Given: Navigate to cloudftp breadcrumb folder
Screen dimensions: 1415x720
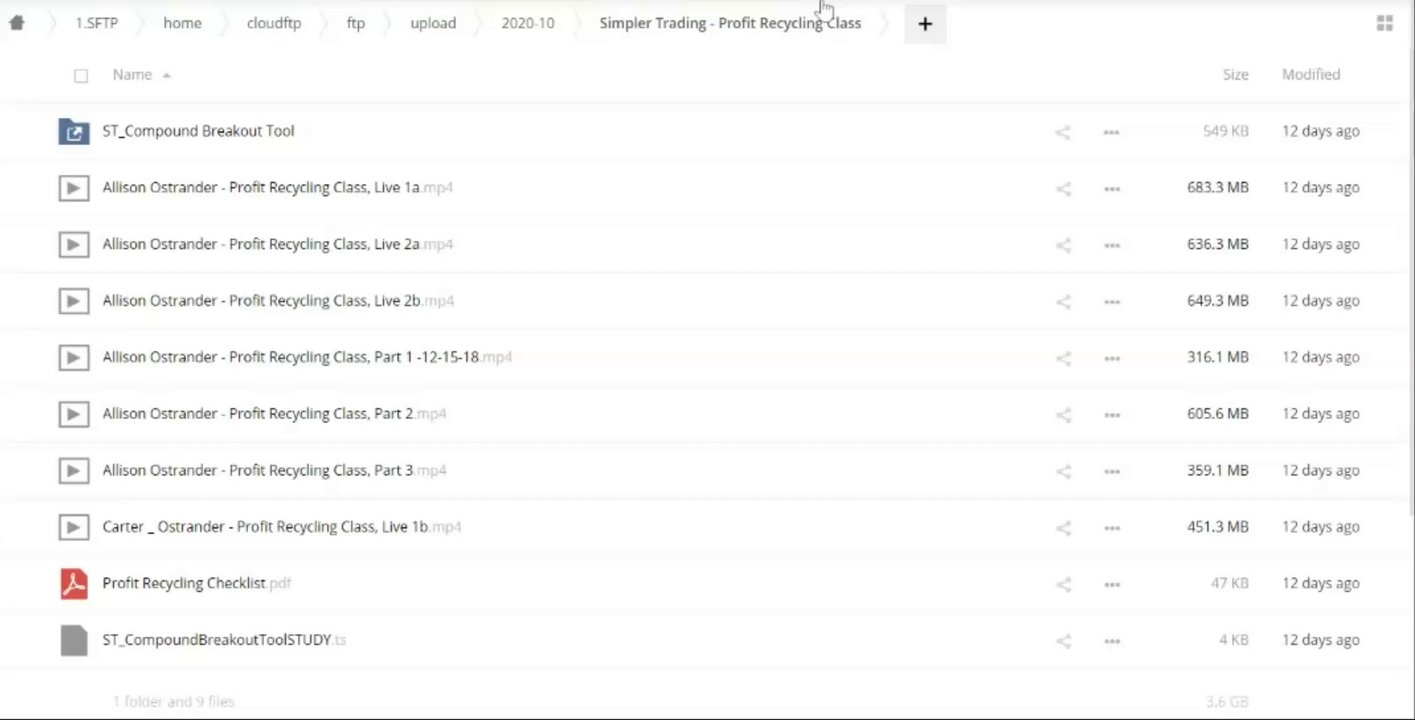Looking at the screenshot, I should coord(274,23).
